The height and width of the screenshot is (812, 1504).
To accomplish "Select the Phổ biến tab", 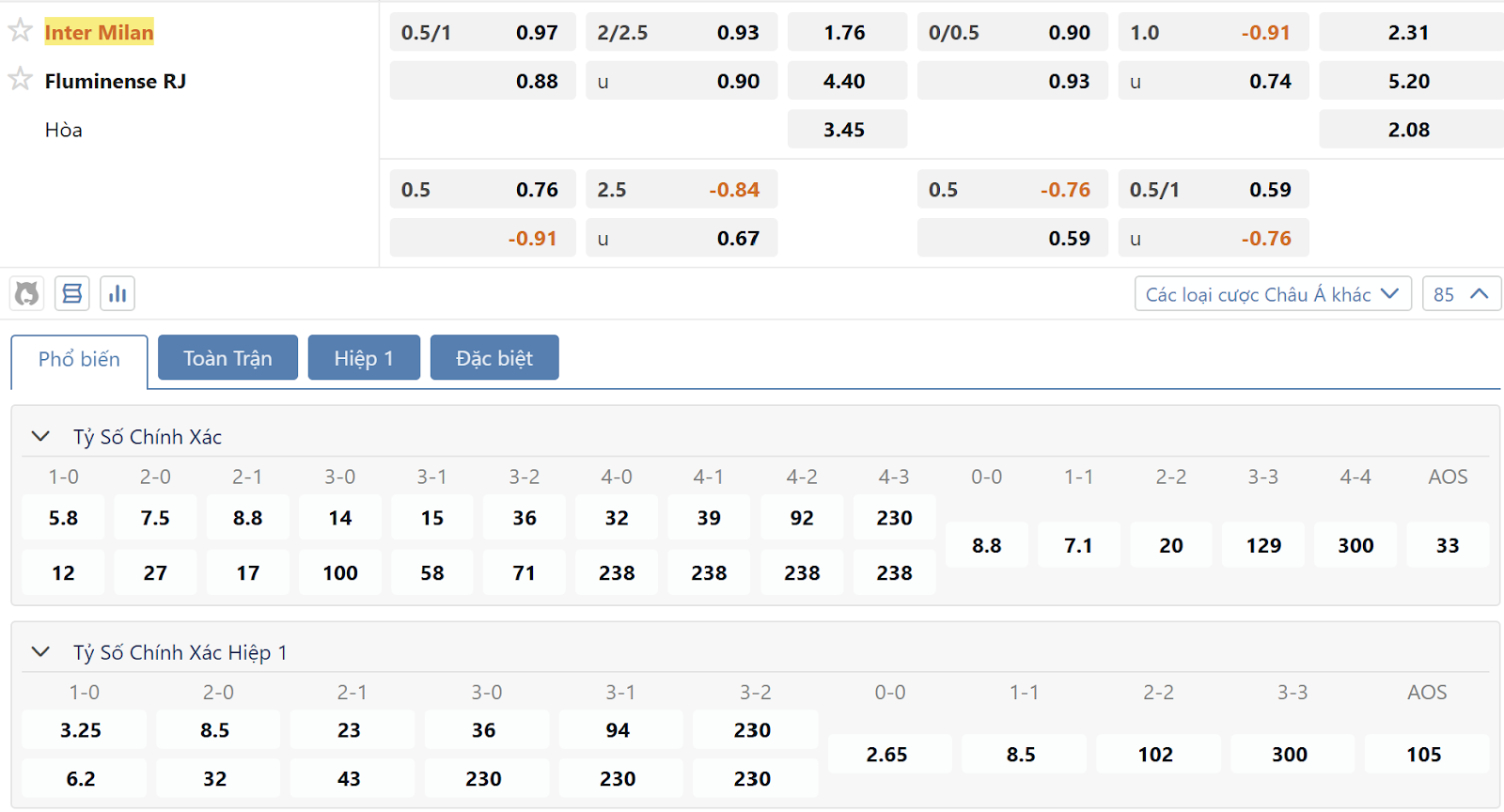I will tap(79, 360).
